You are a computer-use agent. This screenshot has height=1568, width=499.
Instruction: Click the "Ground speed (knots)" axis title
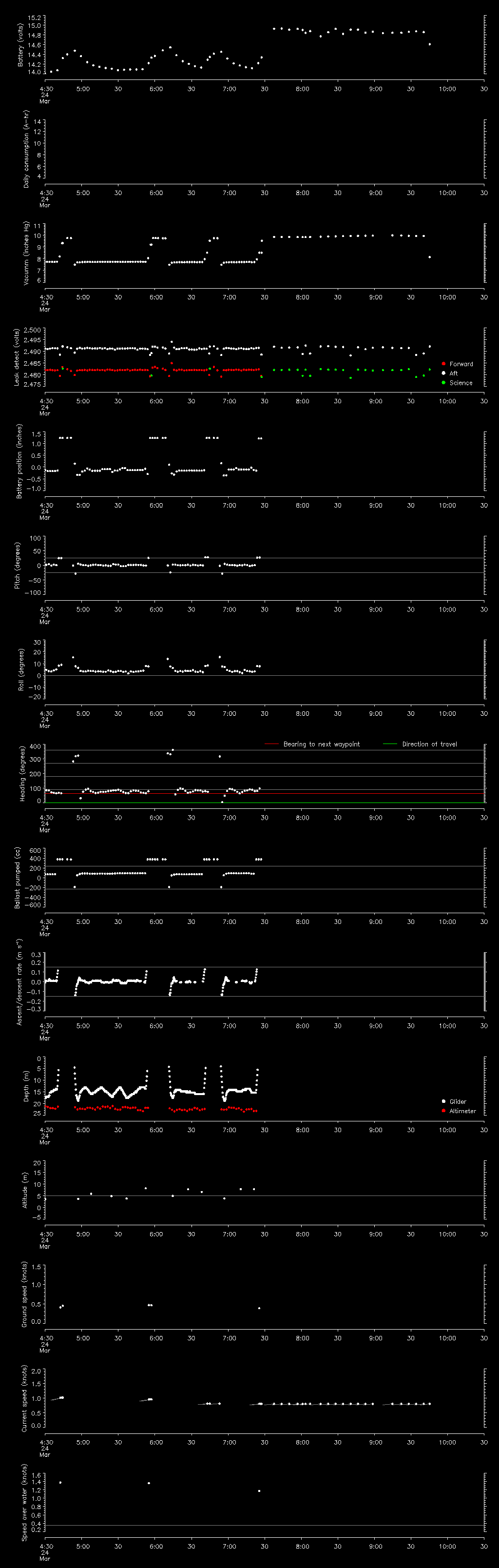24,1294
